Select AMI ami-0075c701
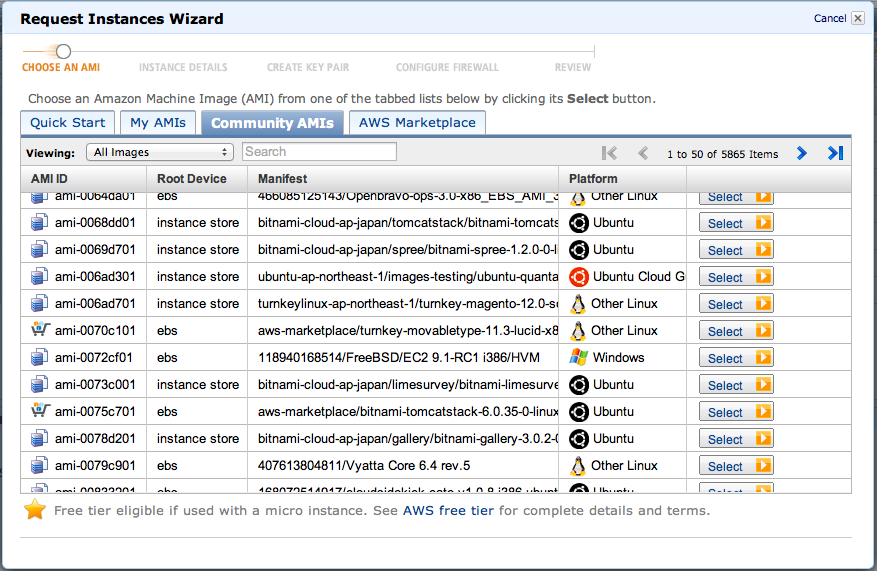The height and width of the screenshot is (571, 877). pyautogui.click(x=736, y=412)
